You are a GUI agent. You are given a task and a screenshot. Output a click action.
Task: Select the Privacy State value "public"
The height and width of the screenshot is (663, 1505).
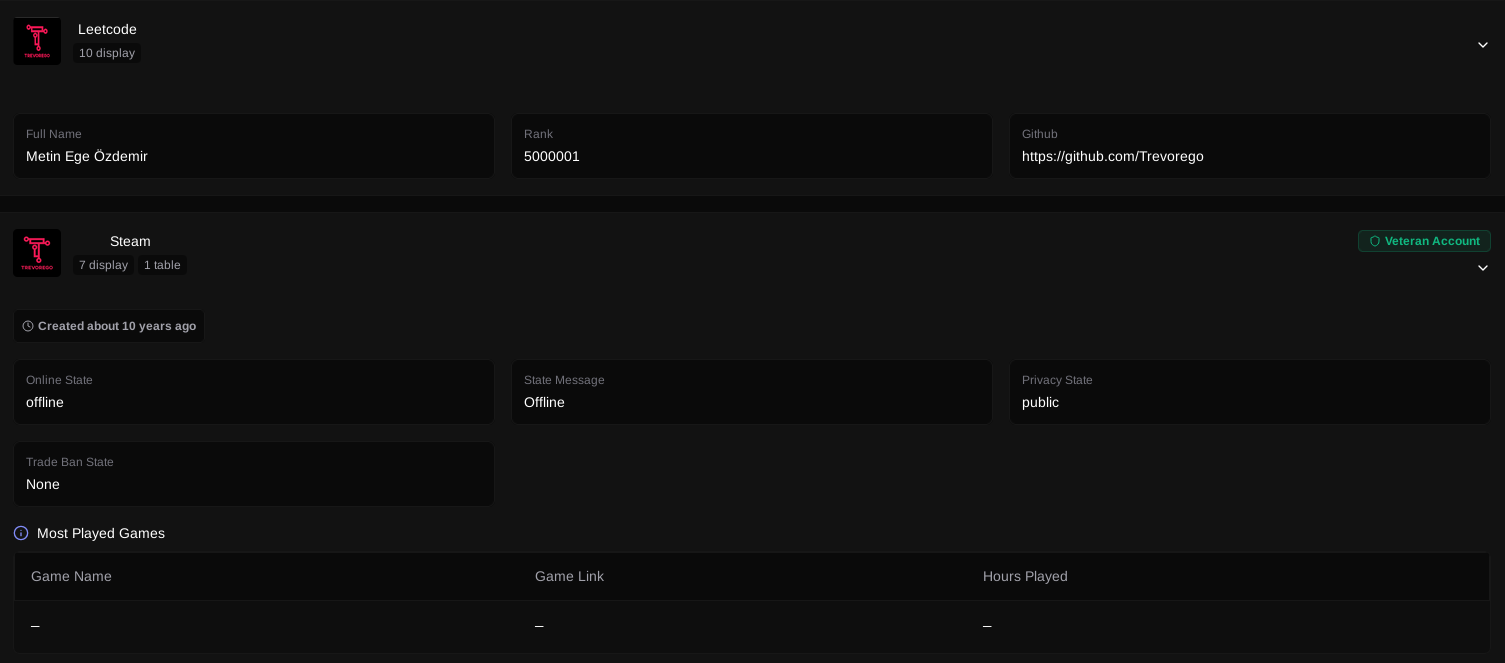tap(1040, 402)
